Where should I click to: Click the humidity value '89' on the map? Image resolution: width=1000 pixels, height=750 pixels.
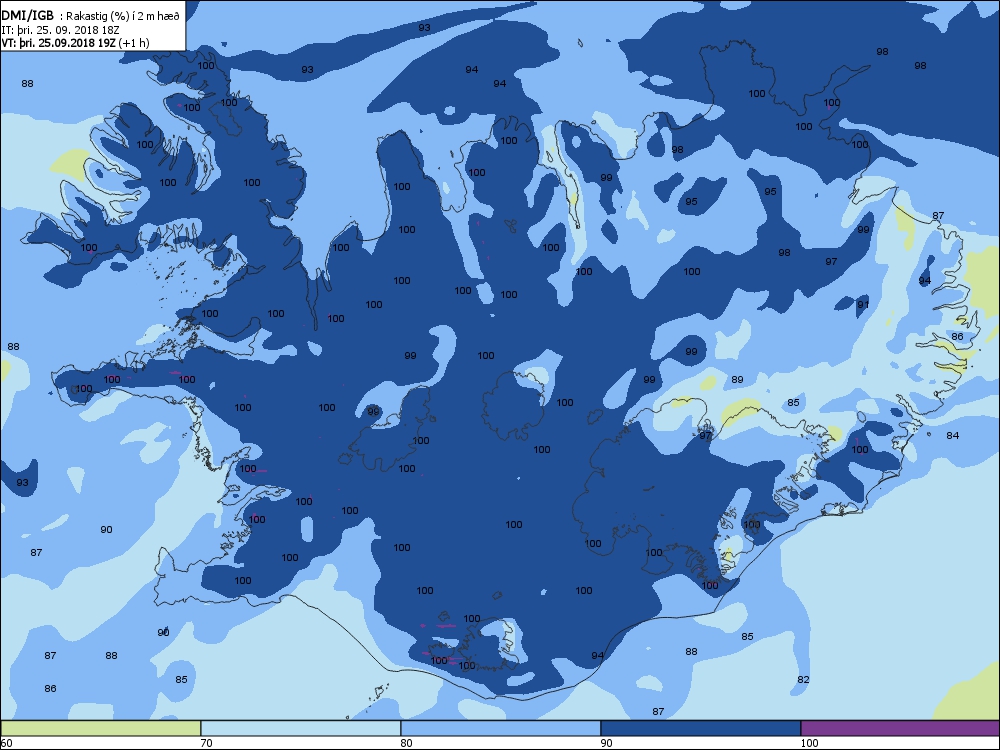tap(737, 379)
